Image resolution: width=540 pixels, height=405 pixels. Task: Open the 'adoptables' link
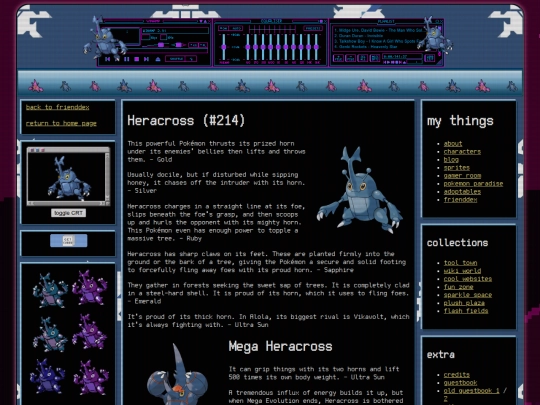(x=462, y=191)
